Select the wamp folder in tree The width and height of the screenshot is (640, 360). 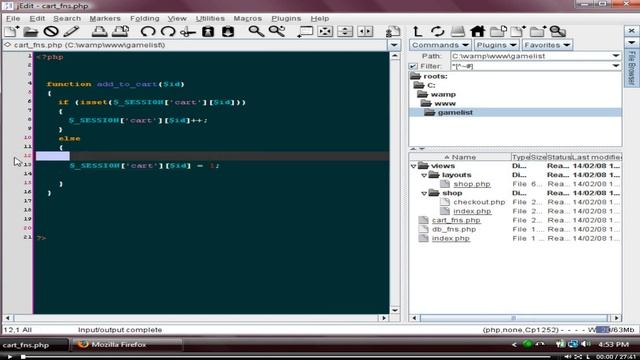[x=443, y=94]
